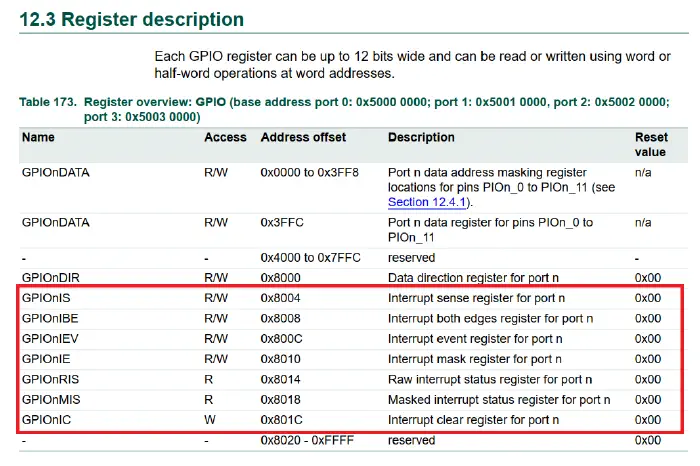Viewport: 700px width, 466px height.
Task: Click the Reset value column header
Action: [651, 144]
